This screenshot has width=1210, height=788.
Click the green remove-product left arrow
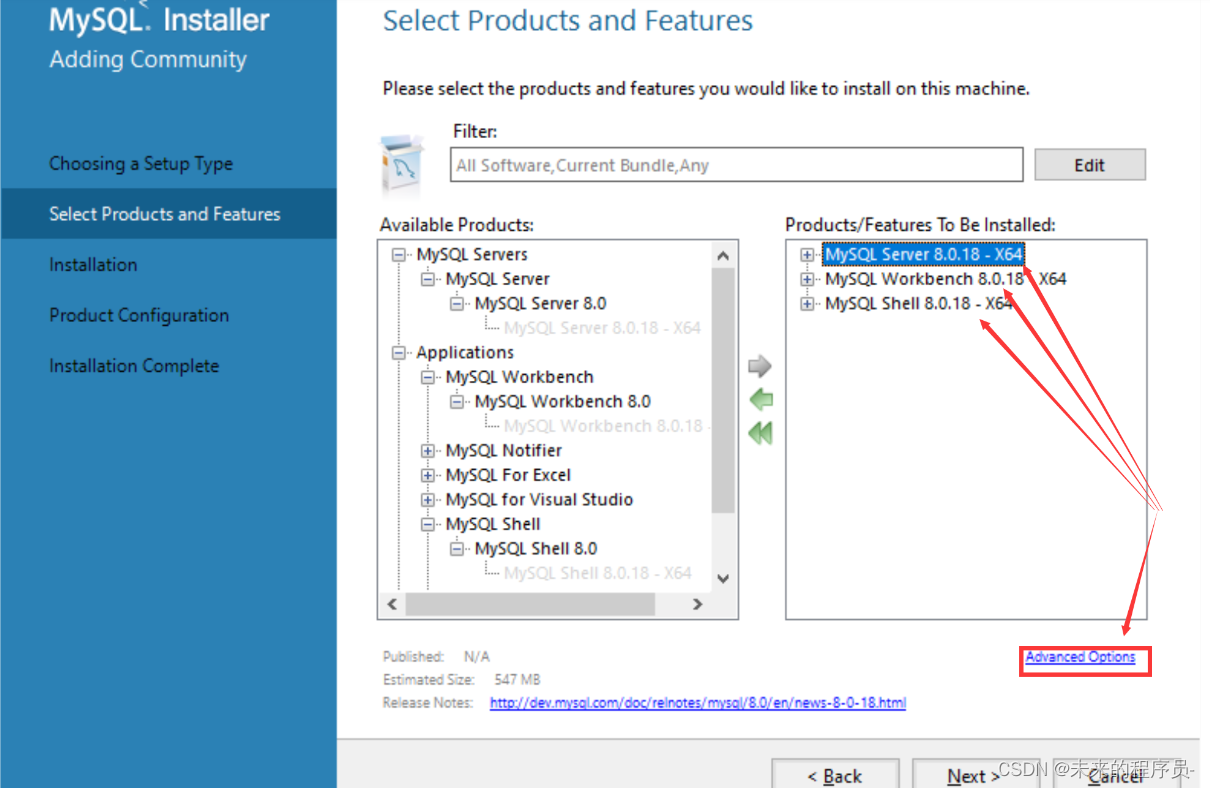coord(760,400)
